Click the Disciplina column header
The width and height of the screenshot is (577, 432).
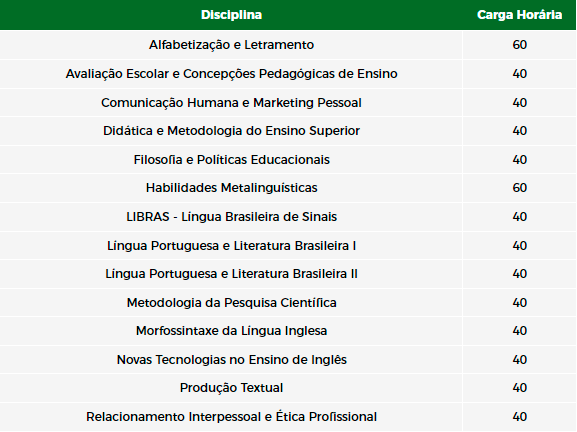231,15
